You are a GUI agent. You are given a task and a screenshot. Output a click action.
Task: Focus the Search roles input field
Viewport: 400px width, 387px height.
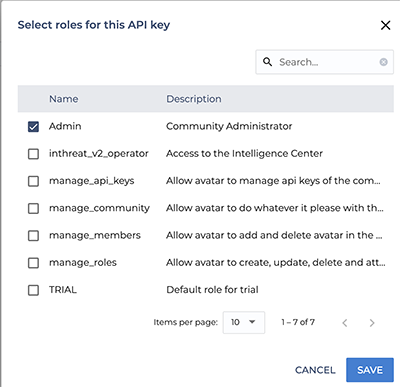[324, 62]
